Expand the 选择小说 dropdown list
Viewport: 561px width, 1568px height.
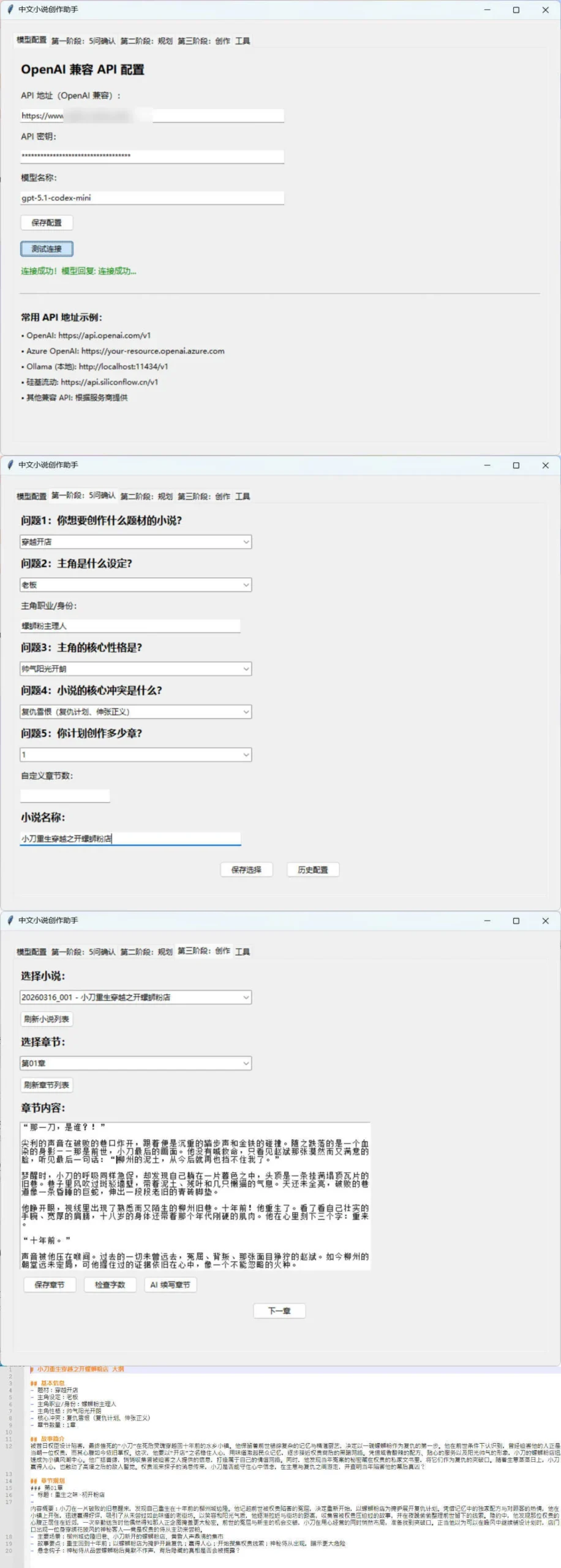pos(135,997)
